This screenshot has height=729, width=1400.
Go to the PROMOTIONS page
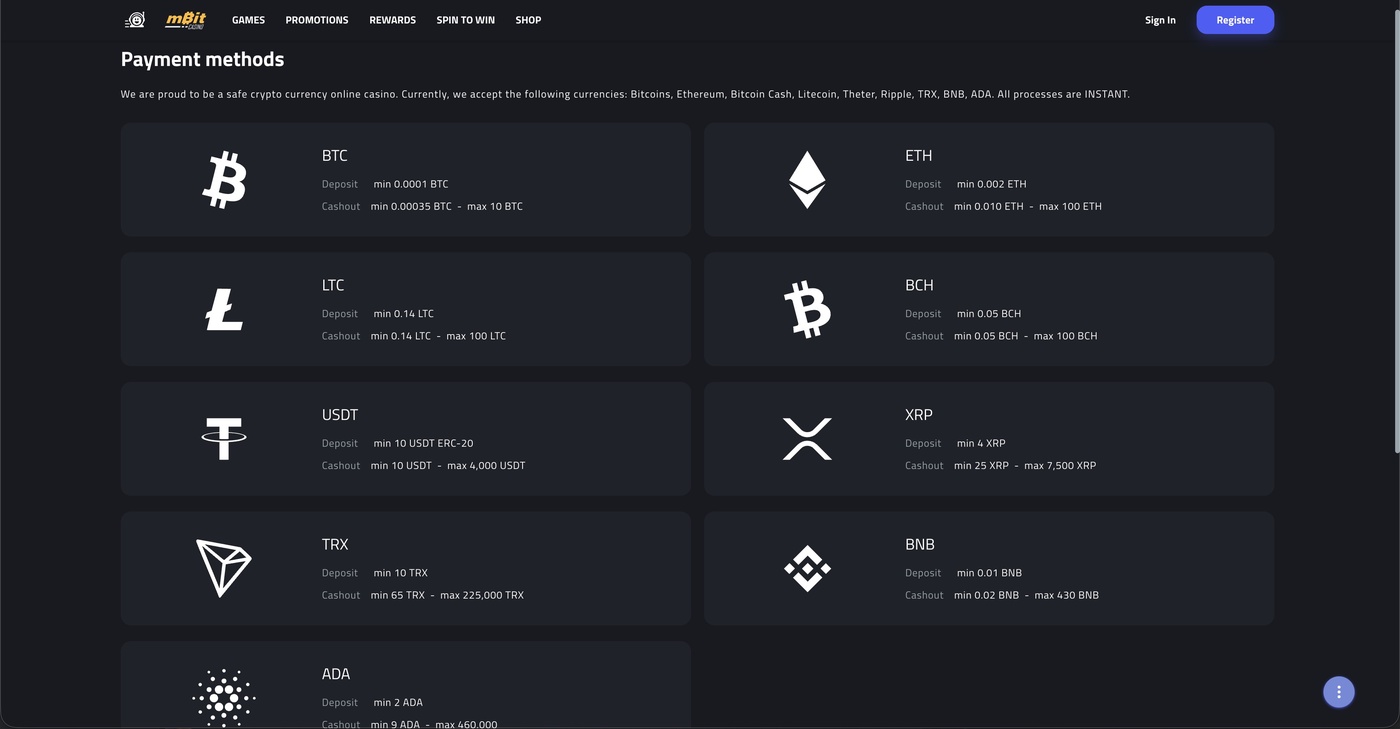click(317, 20)
